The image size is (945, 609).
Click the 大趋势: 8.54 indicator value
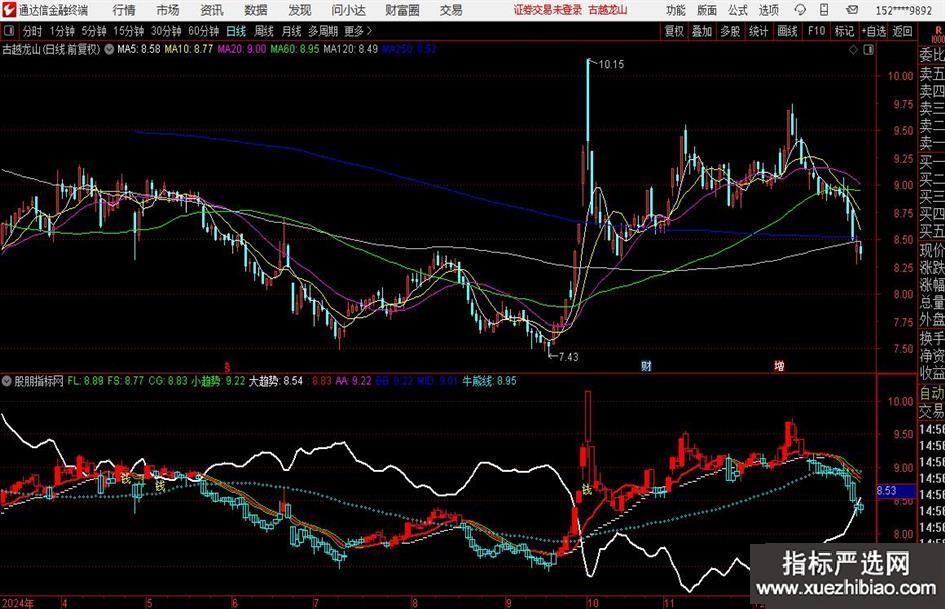coord(276,381)
